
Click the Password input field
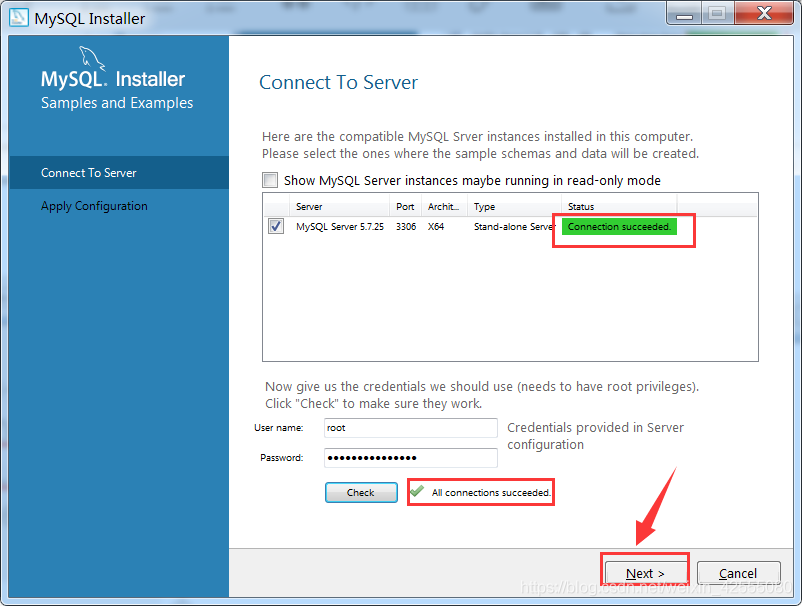(411, 458)
